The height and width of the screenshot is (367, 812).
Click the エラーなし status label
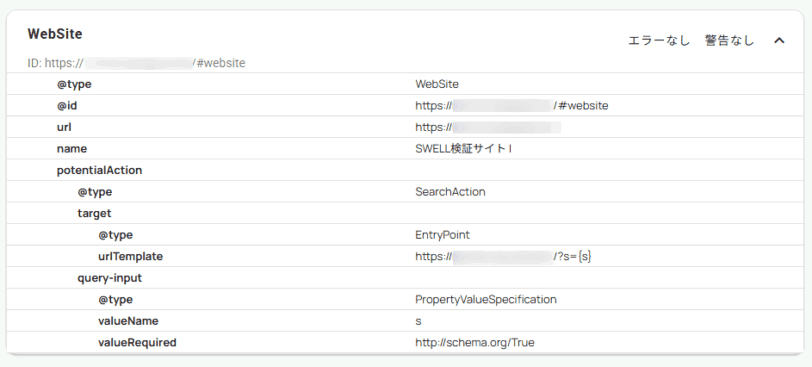(x=659, y=40)
